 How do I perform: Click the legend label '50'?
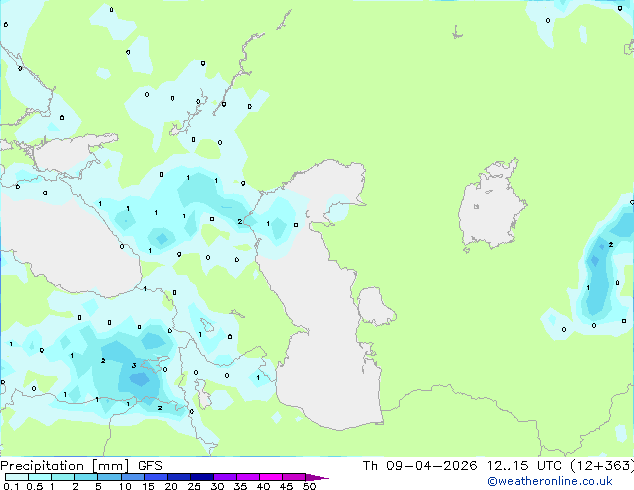pos(309,486)
